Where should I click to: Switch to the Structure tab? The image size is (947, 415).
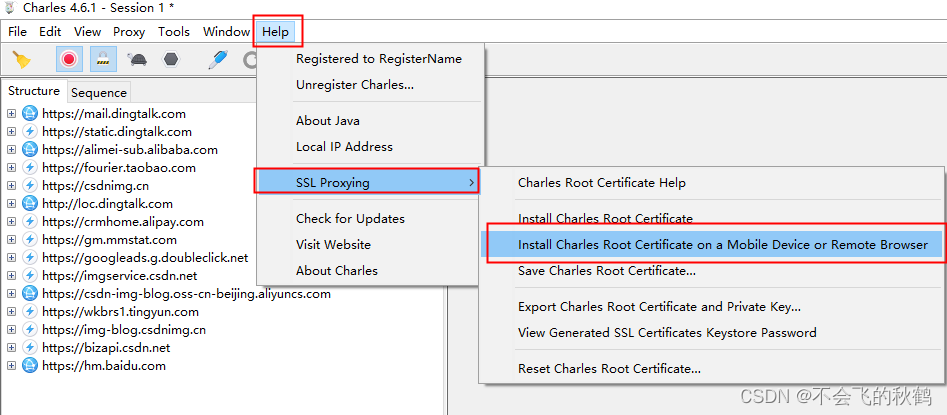click(34, 91)
